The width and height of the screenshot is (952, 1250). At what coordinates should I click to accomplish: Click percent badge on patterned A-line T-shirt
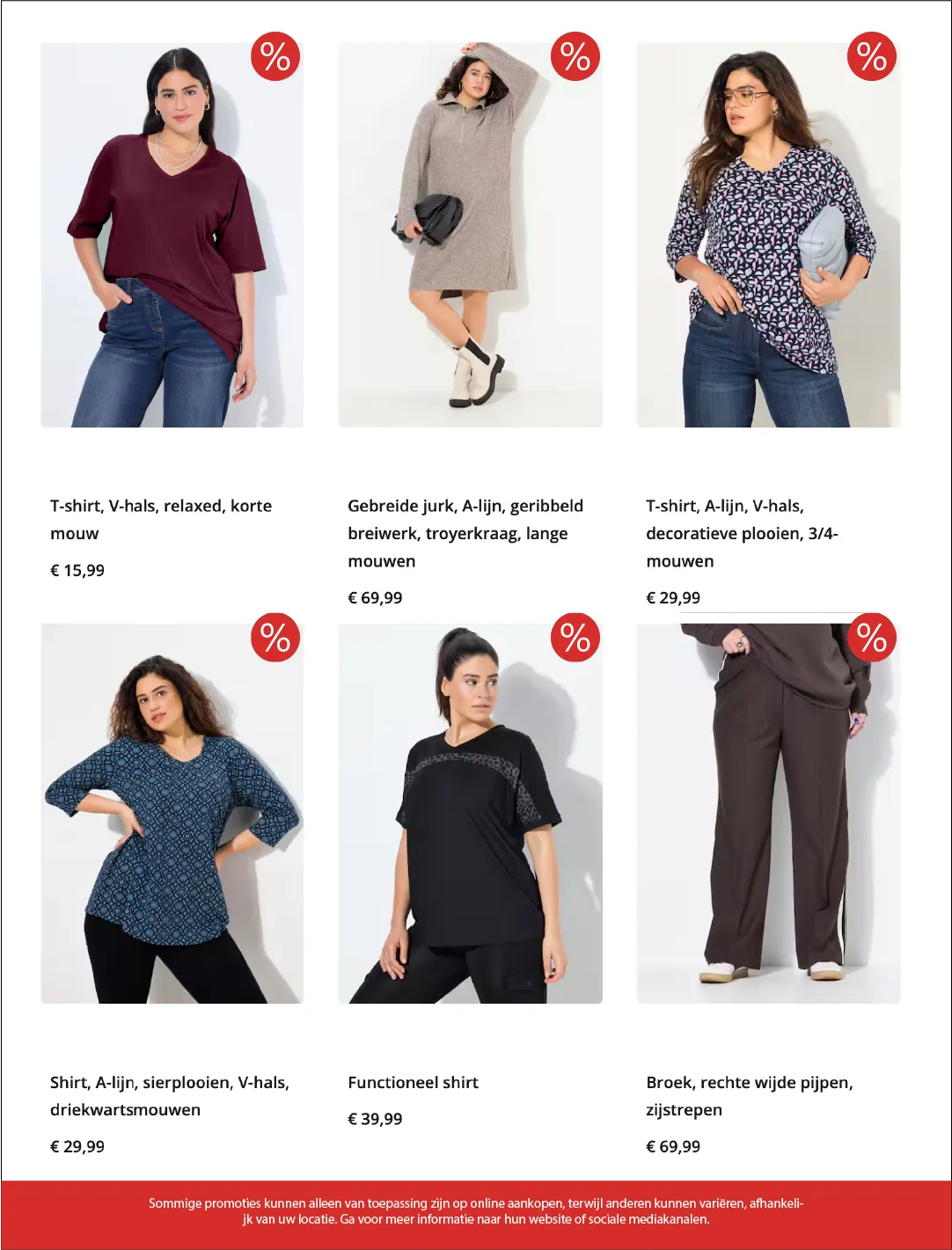pos(872,56)
